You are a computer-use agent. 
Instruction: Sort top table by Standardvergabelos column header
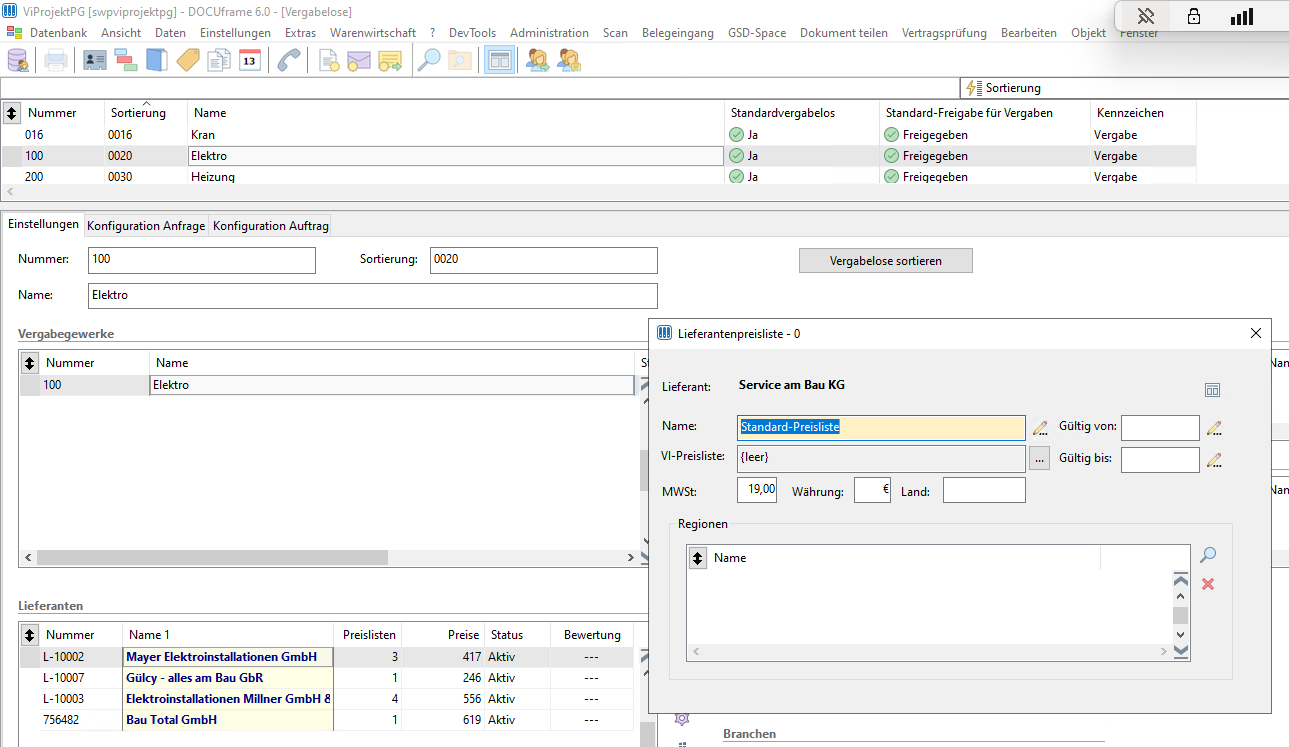(802, 113)
